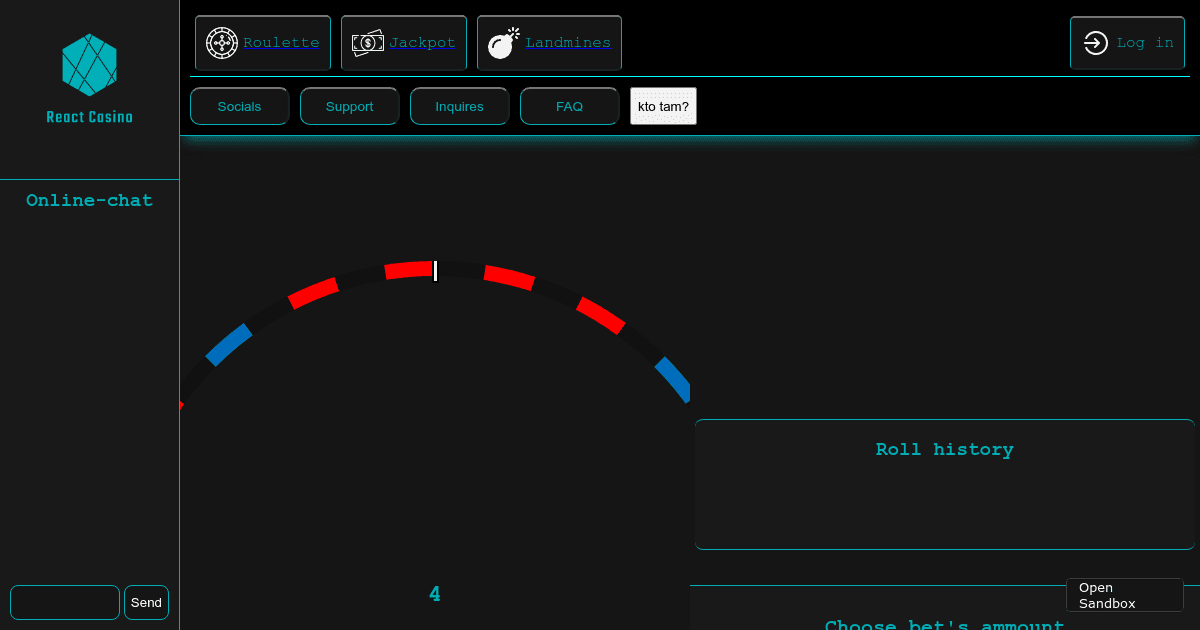This screenshot has height=630, width=1200.
Task: Click inside the chat message input field
Action: (x=64, y=602)
